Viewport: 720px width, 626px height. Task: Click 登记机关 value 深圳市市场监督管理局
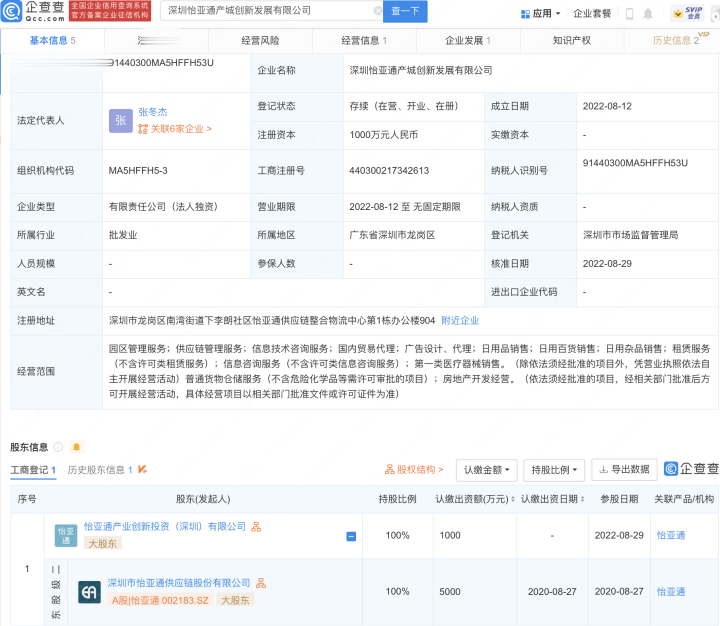630,235
